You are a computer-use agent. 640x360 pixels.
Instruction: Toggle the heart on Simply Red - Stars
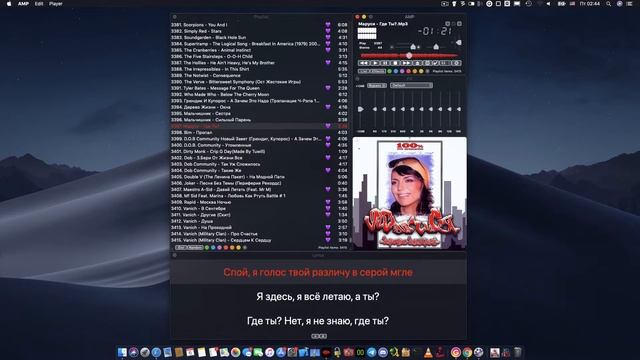(328, 31)
